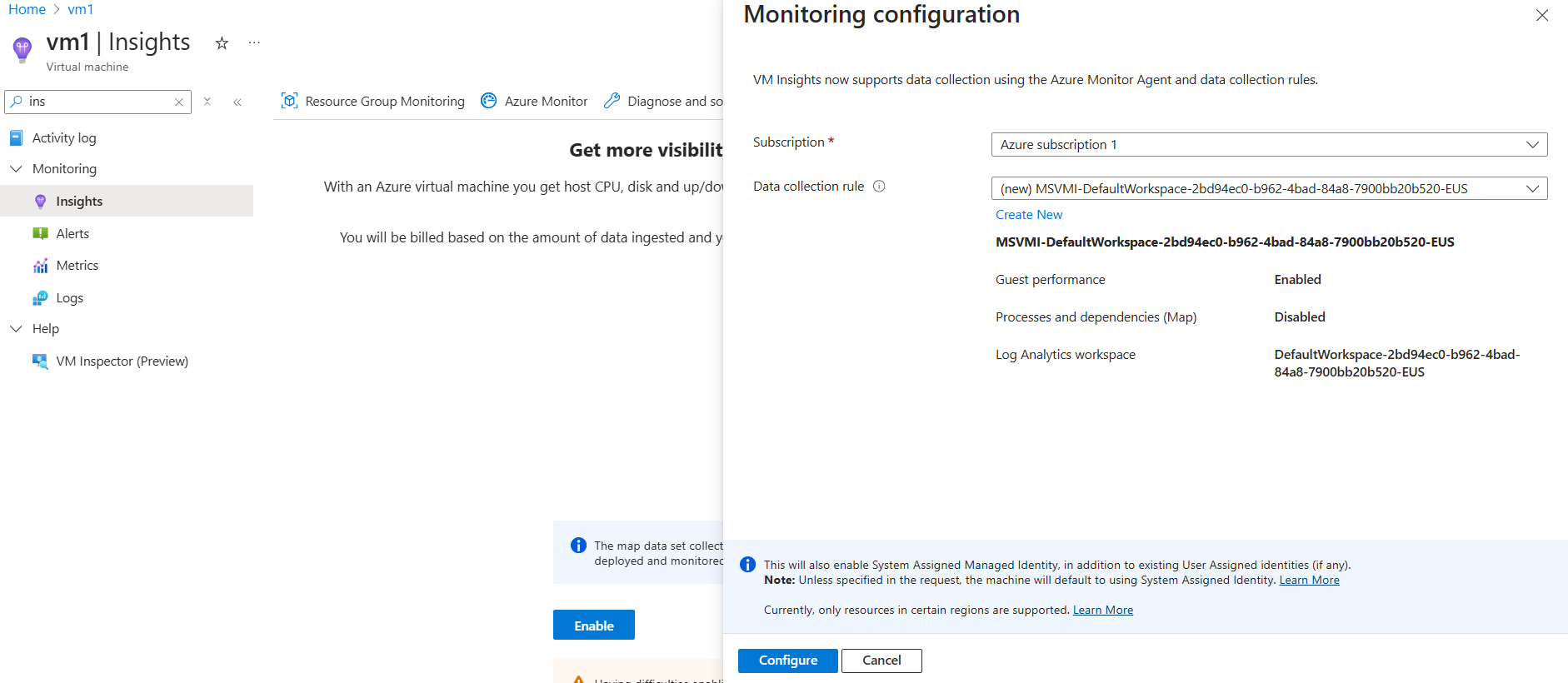Click the Alerts icon in sidebar
This screenshot has width=1568, height=683.
click(x=40, y=233)
